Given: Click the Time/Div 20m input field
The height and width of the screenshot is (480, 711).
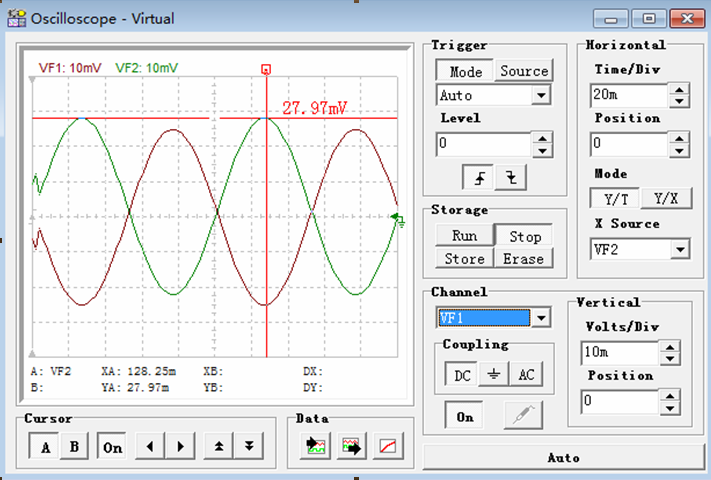Looking at the screenshot, I should pyautogui.click(x=629, y=95).
